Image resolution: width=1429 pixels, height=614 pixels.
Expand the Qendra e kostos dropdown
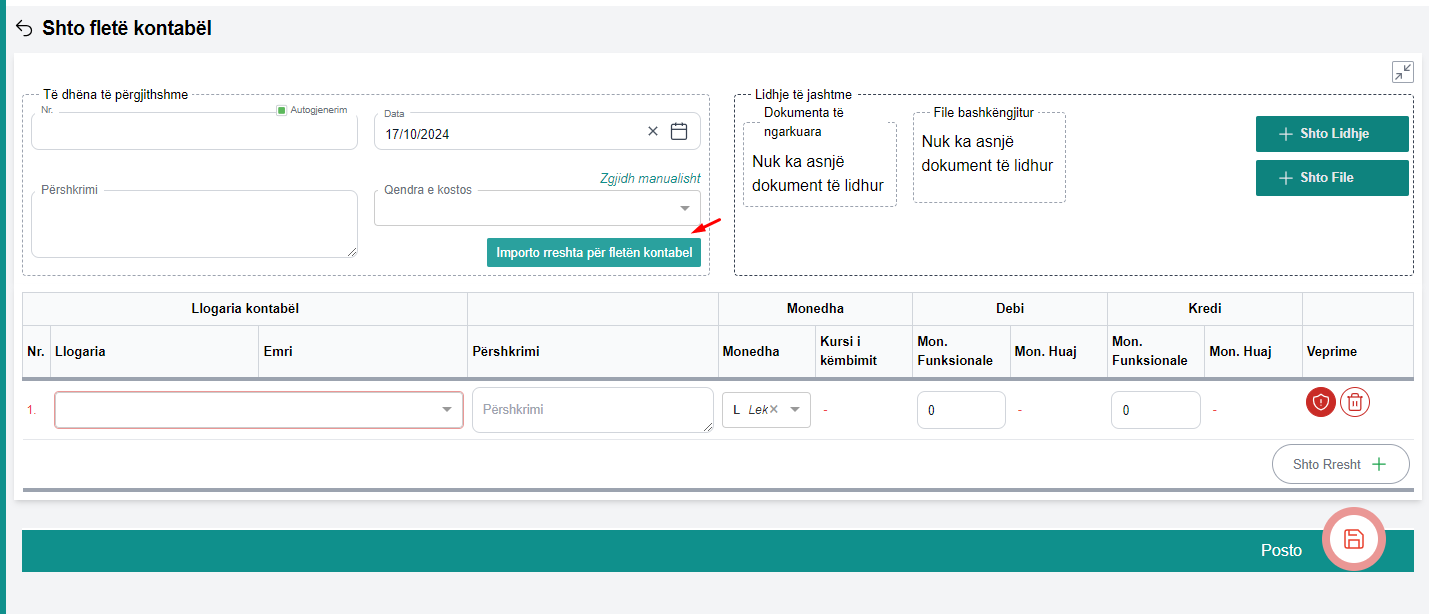(685, 208)
